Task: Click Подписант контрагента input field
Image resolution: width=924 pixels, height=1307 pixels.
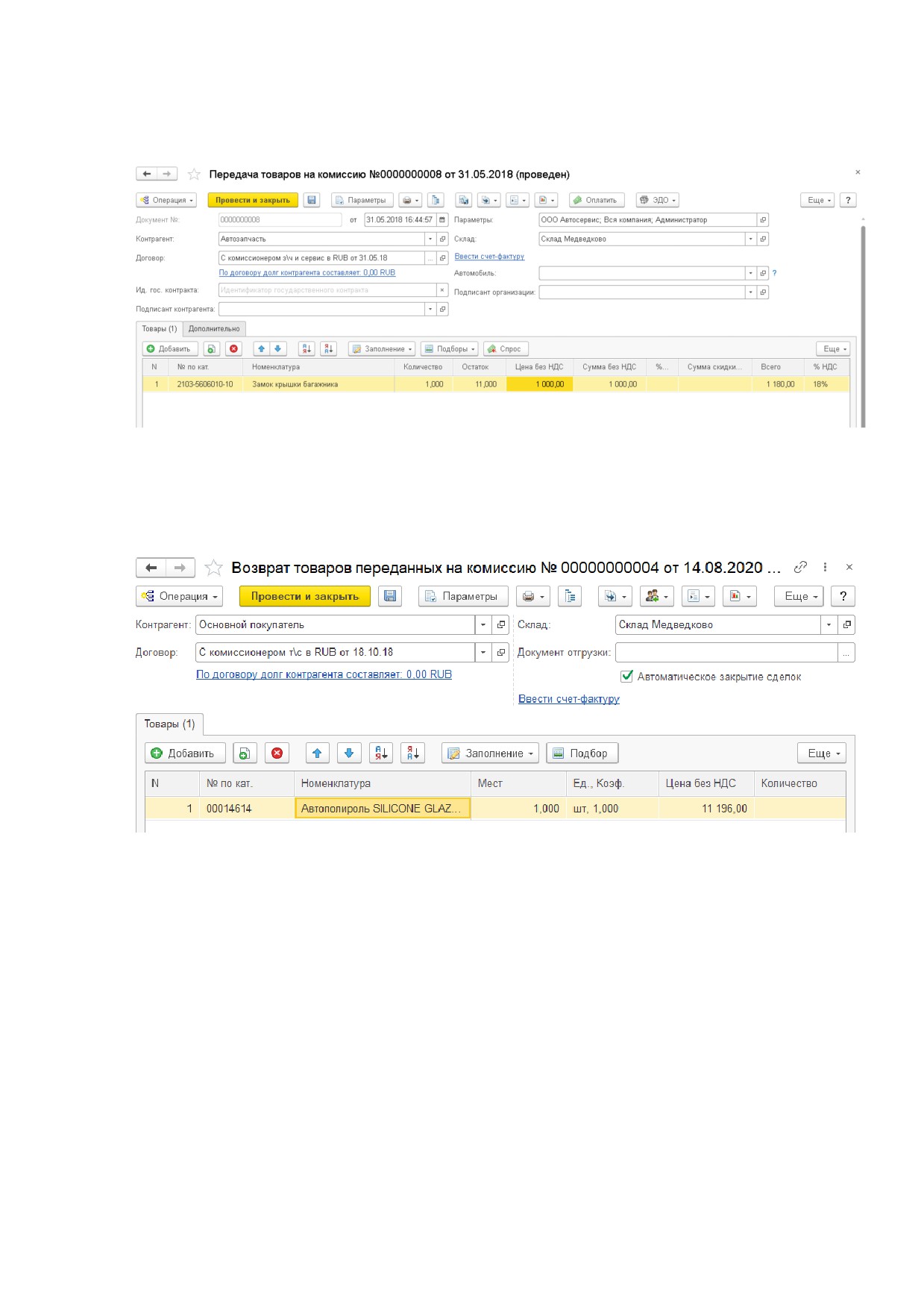Action: 322,309
